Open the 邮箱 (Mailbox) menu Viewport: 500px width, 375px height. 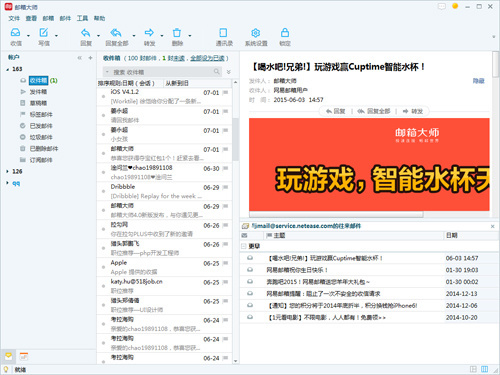48,18
